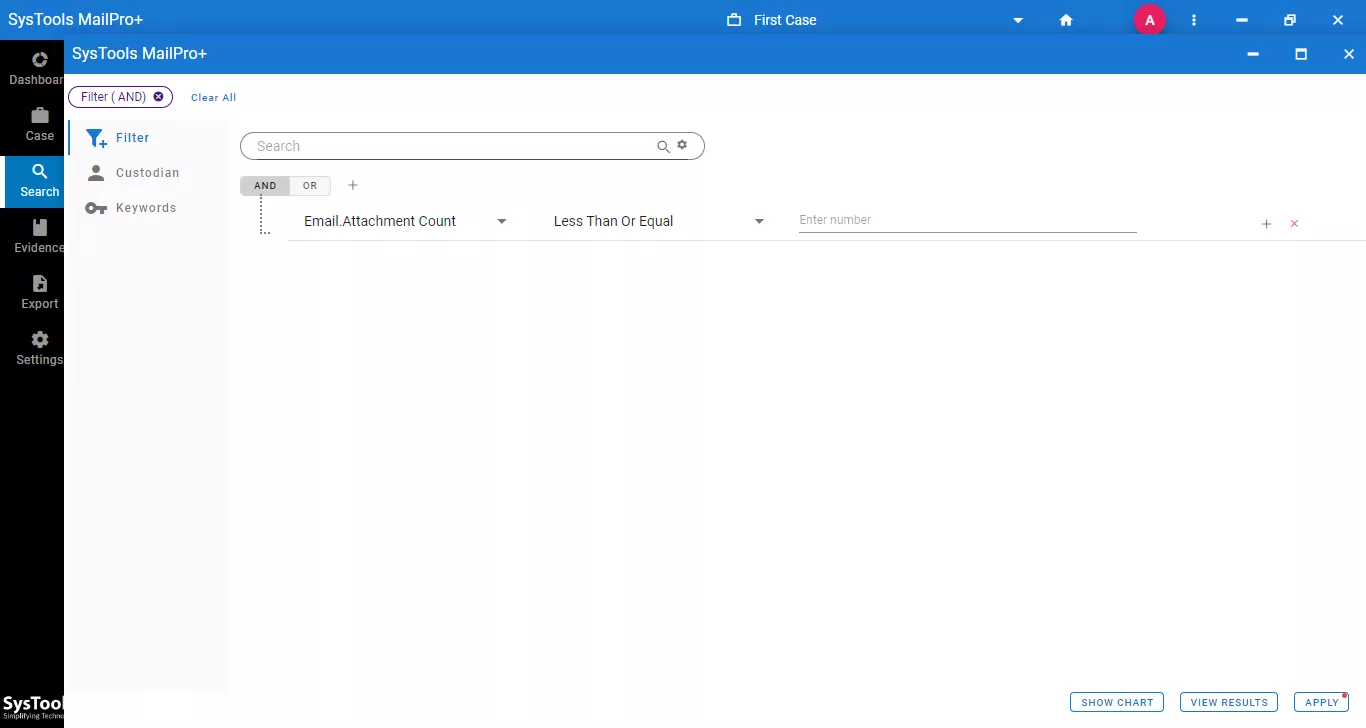Open the three-dot more options menu
The image size is (1366, 728).
[1194, 20]
